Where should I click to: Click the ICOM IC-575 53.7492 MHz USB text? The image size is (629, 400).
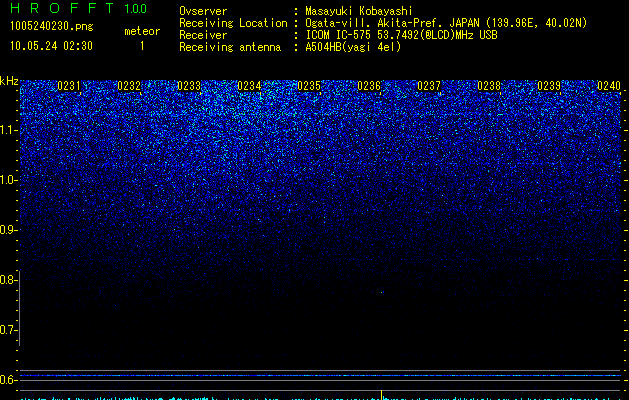401,35
